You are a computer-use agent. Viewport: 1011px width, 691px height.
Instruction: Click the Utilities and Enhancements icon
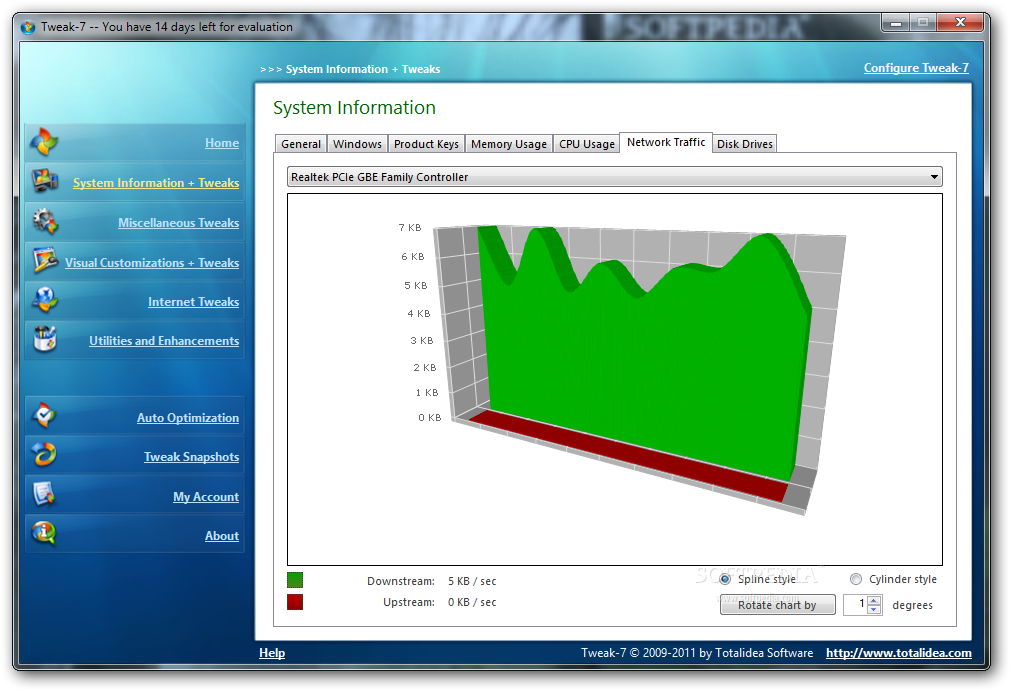(x=44, y=339)
